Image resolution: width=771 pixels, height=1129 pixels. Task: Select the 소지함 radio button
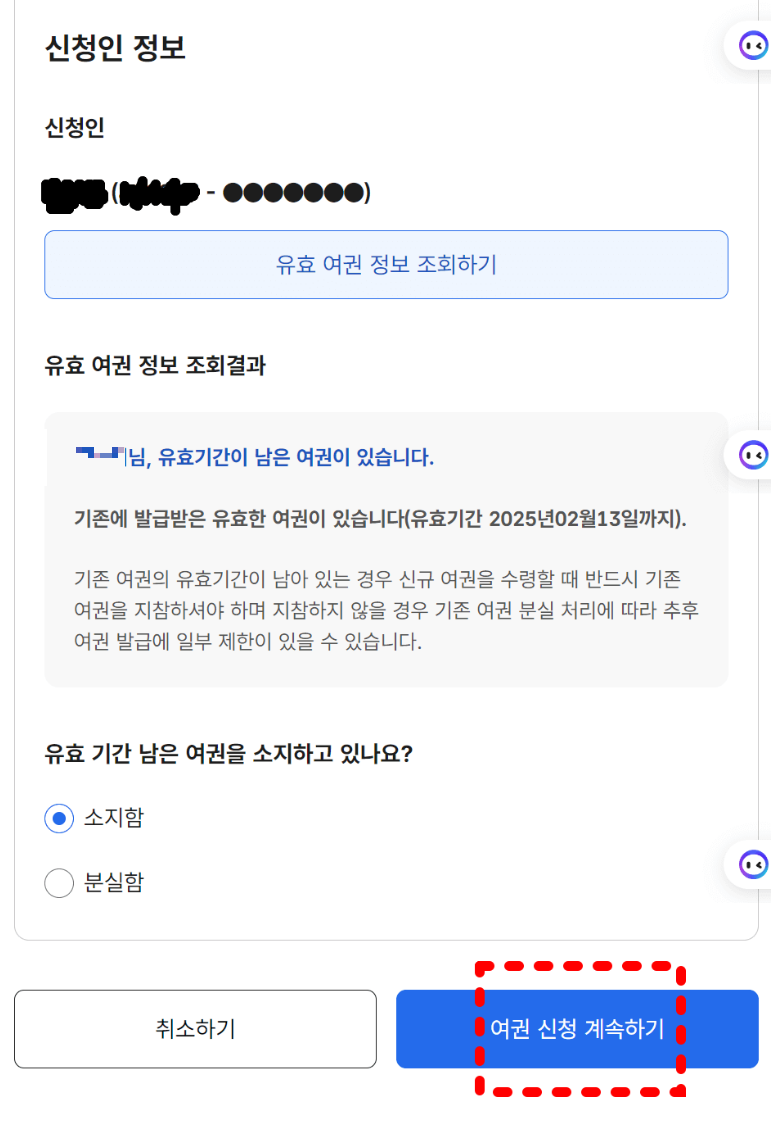(x=59, y=818)
